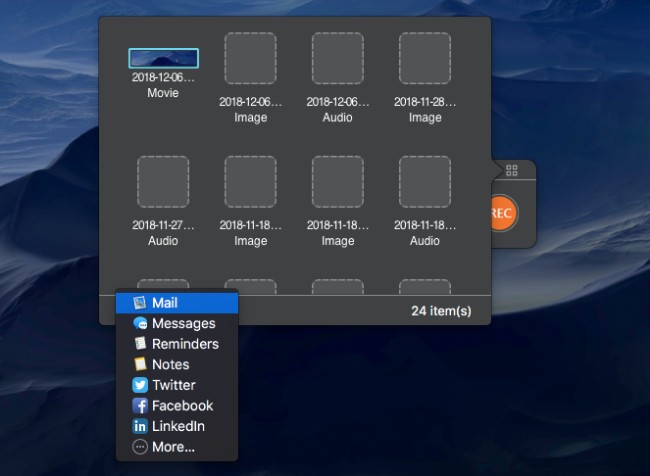Click the 2018-11-28… file name

point(425,102)
